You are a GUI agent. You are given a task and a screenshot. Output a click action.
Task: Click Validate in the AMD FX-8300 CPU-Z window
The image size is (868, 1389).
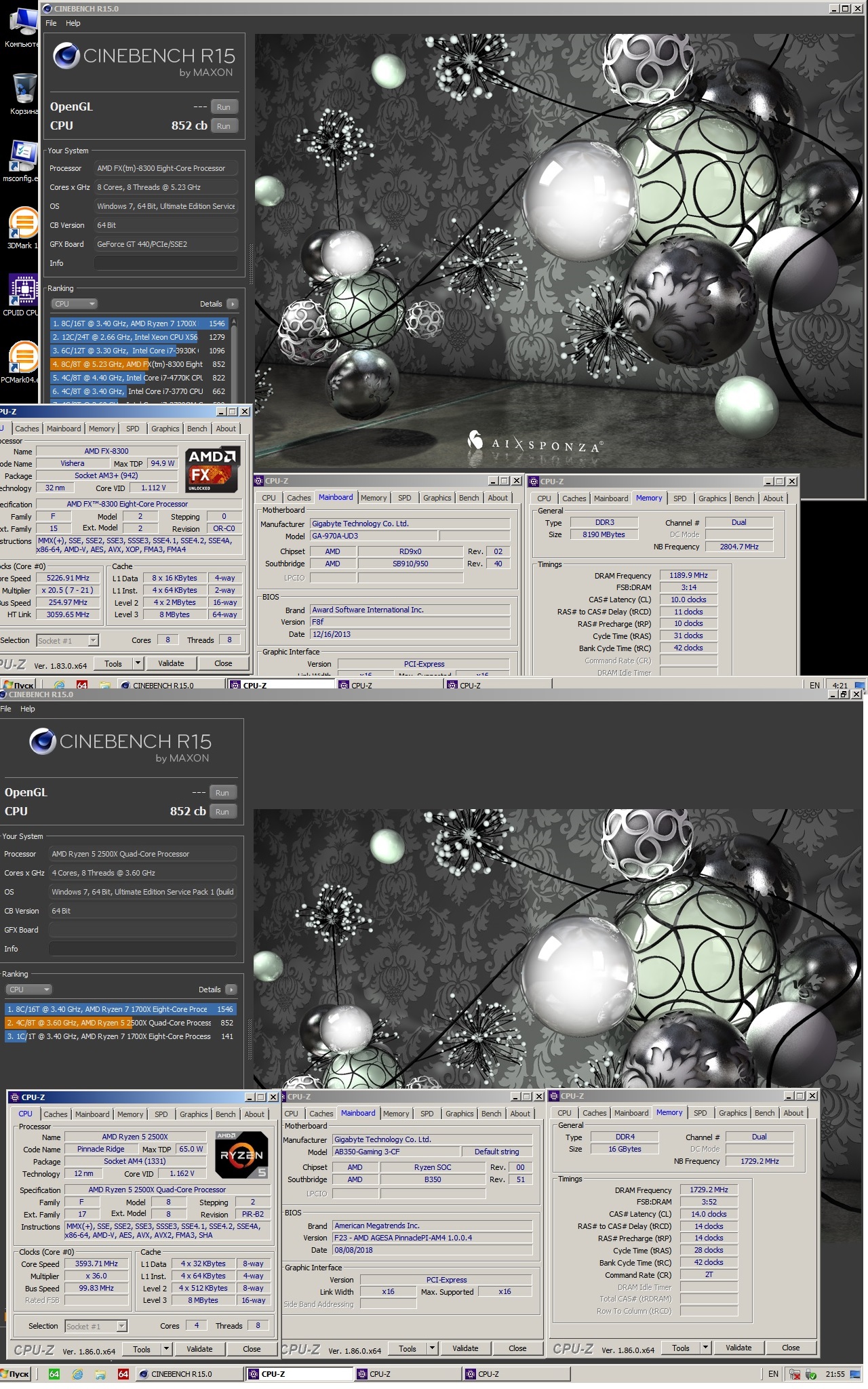click(x=171, y=663)
